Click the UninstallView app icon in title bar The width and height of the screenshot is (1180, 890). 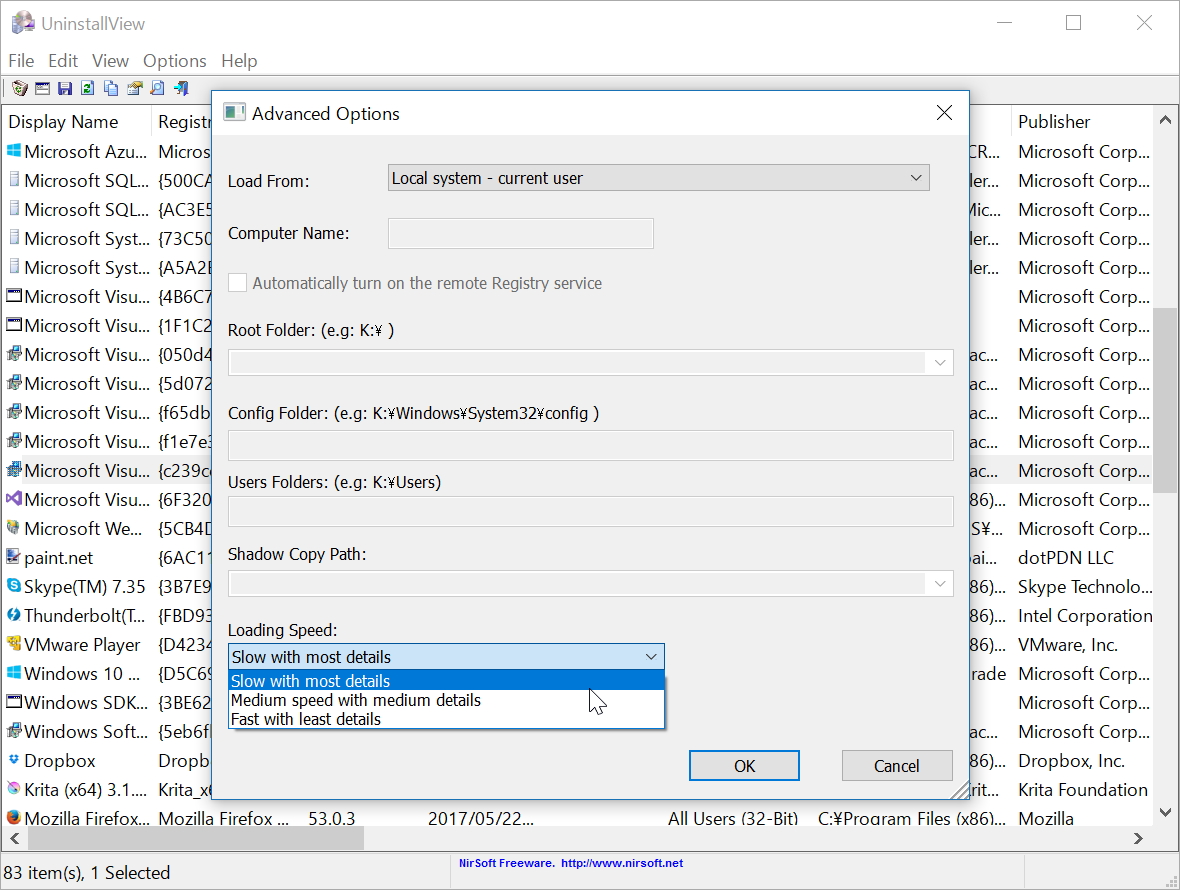coord(23,23)
